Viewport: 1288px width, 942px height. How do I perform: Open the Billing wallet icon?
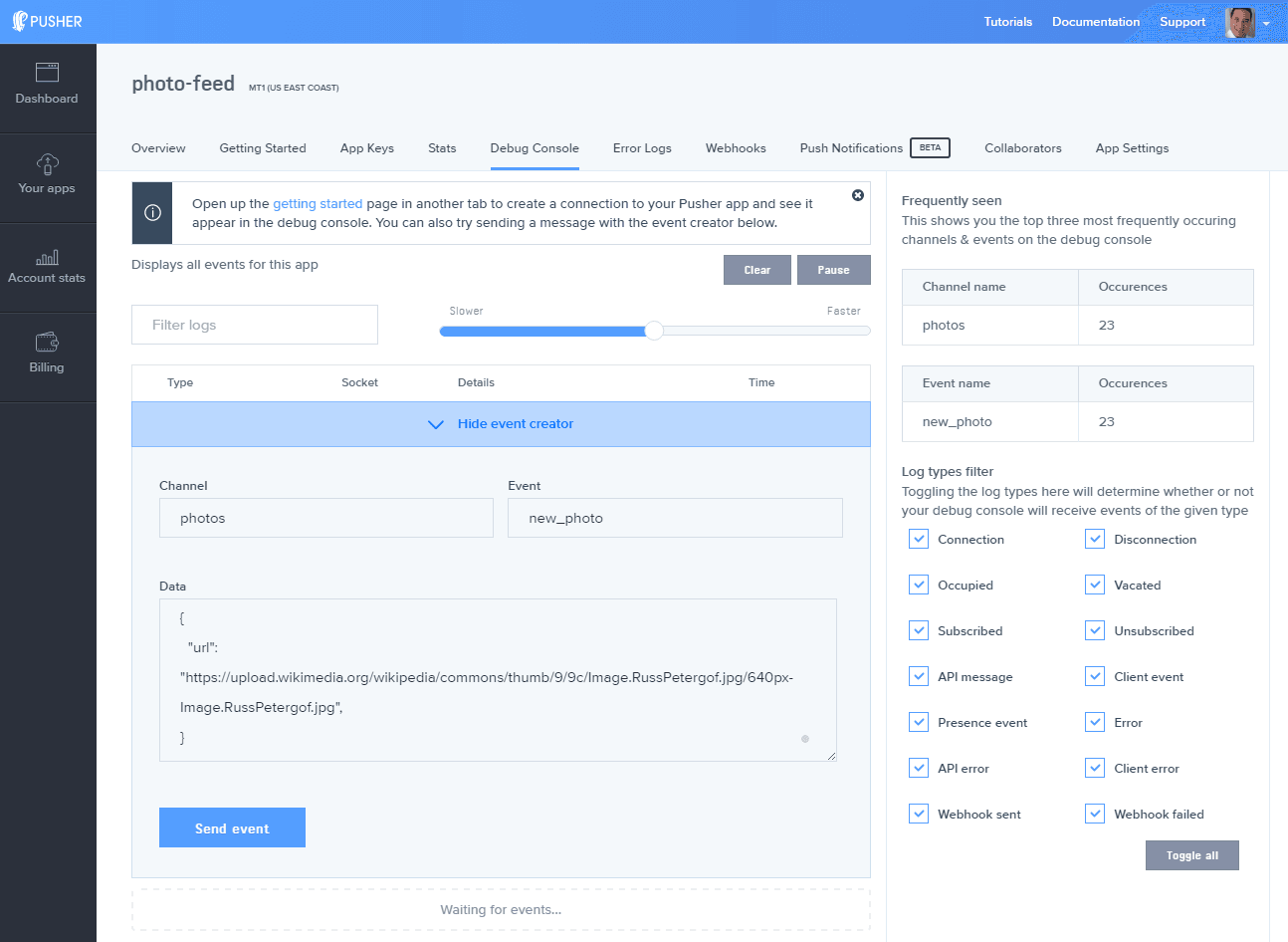point(47,343)
